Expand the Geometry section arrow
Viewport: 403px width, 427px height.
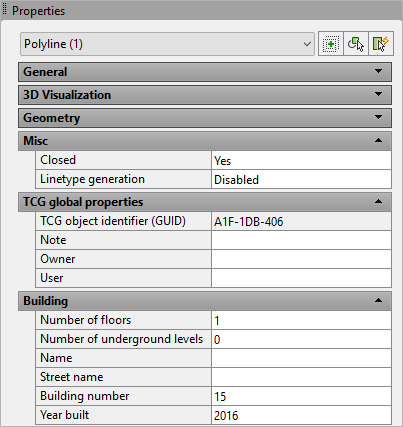pos(378,117)
